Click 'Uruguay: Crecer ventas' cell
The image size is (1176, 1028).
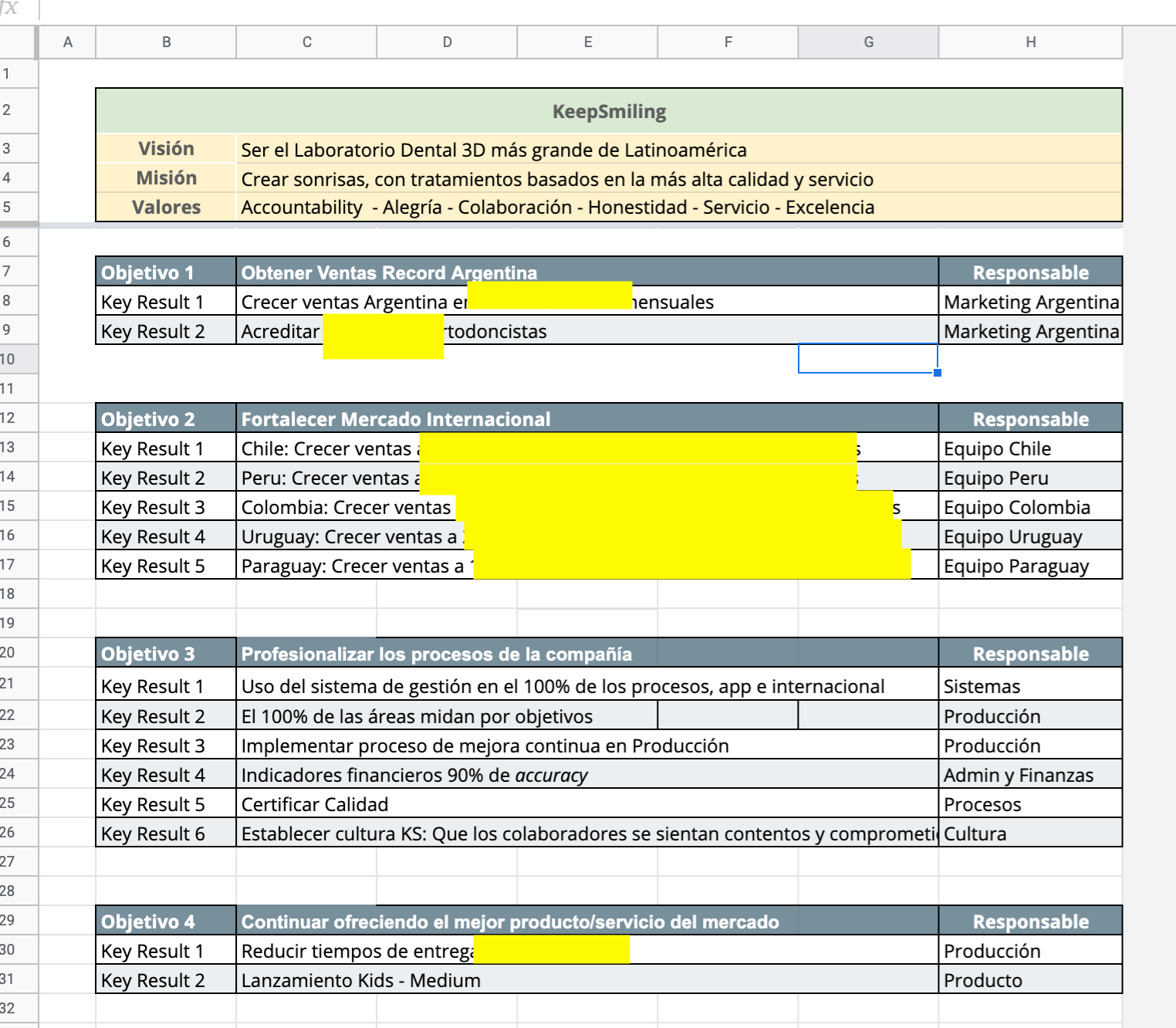click(587, 536)
